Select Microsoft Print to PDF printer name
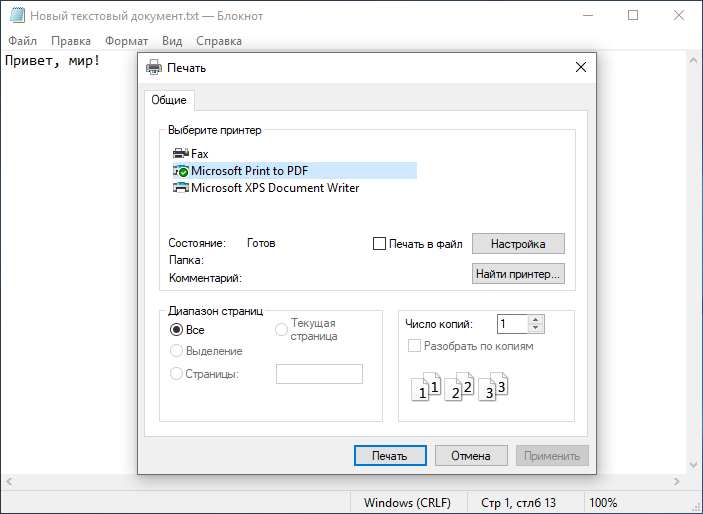The image size is (703, 514). coord(249,171)
